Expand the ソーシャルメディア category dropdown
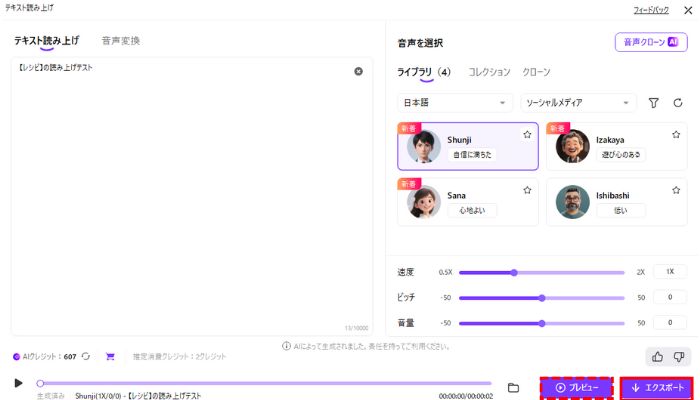Image resolution: width=700 pixels, height=400 pixels. [578, 102]
